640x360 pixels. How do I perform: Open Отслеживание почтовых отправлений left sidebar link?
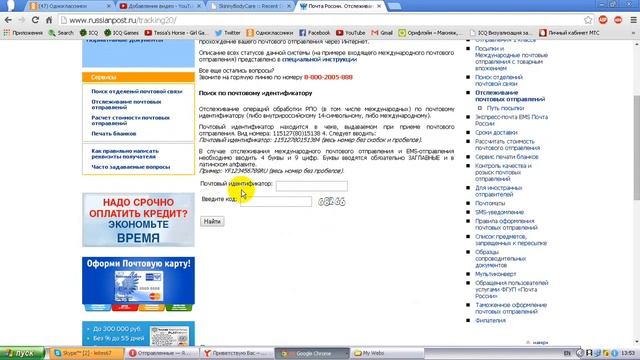[x=126, y=104]
